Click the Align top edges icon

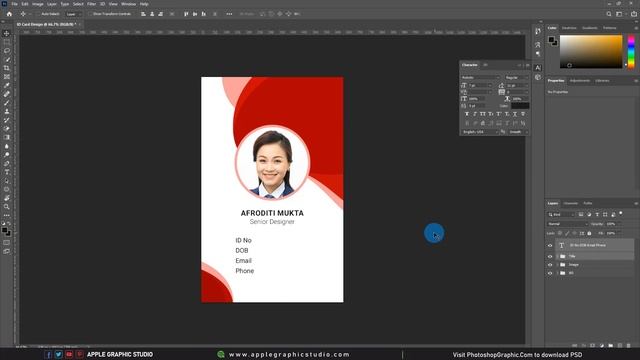(186, 14)
